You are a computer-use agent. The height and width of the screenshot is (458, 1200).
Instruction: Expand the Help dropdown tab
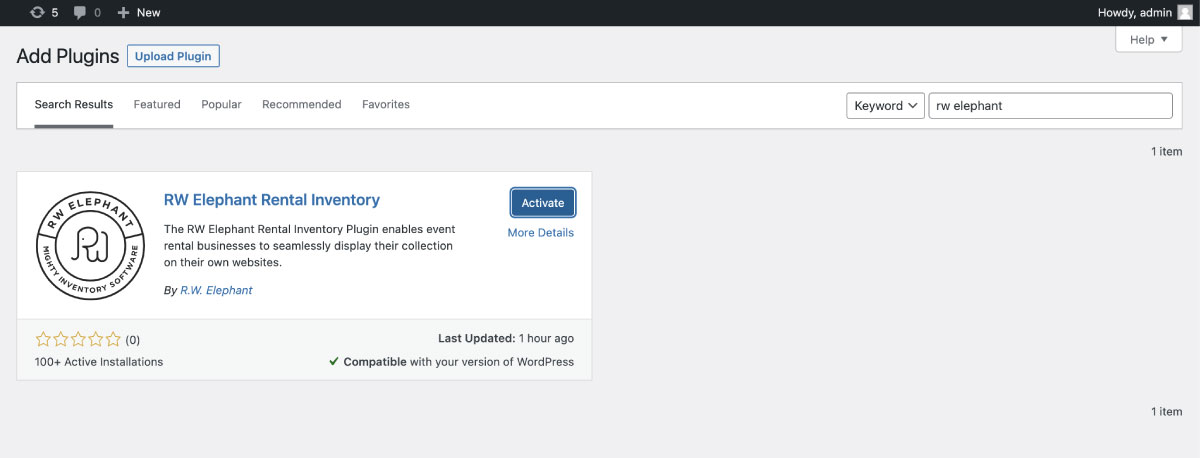[1149, 40]
